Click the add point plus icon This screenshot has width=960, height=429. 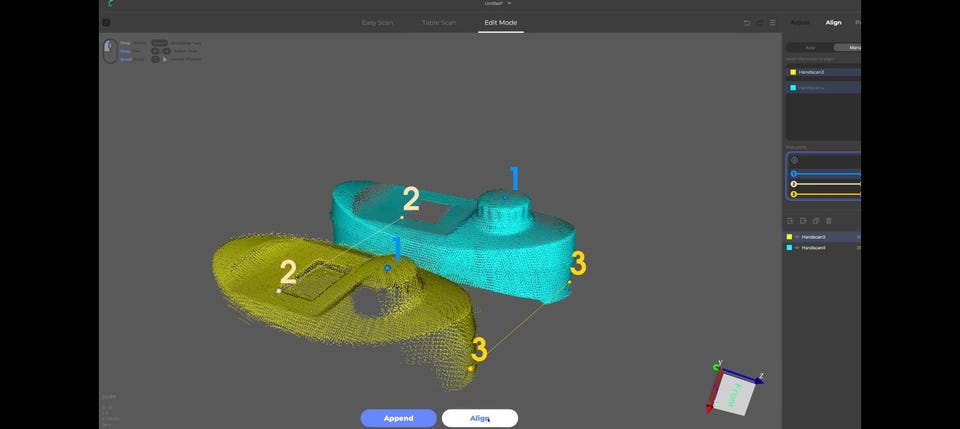click(794, 160)
